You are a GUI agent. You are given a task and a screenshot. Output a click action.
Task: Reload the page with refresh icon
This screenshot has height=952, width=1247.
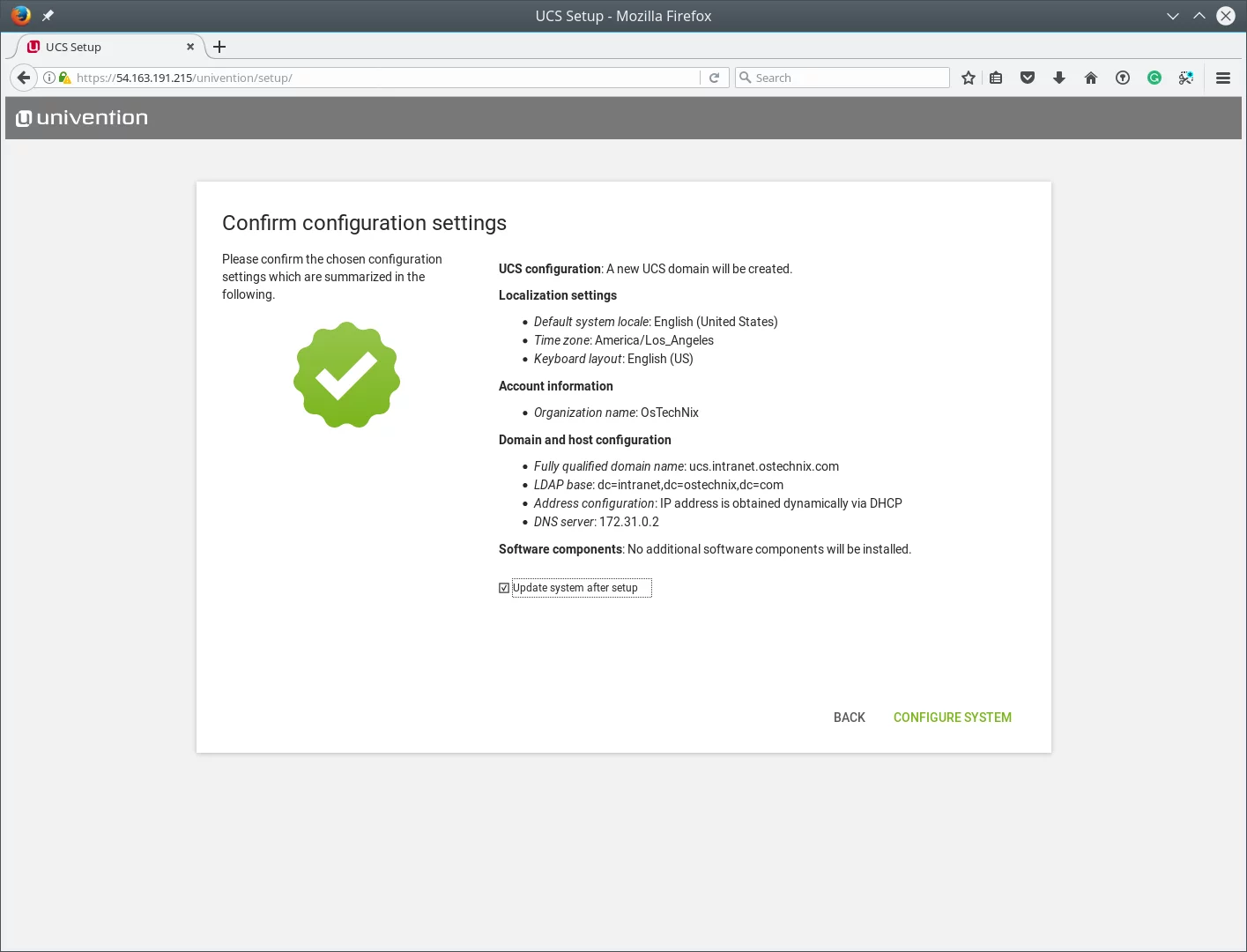(715, 78)
